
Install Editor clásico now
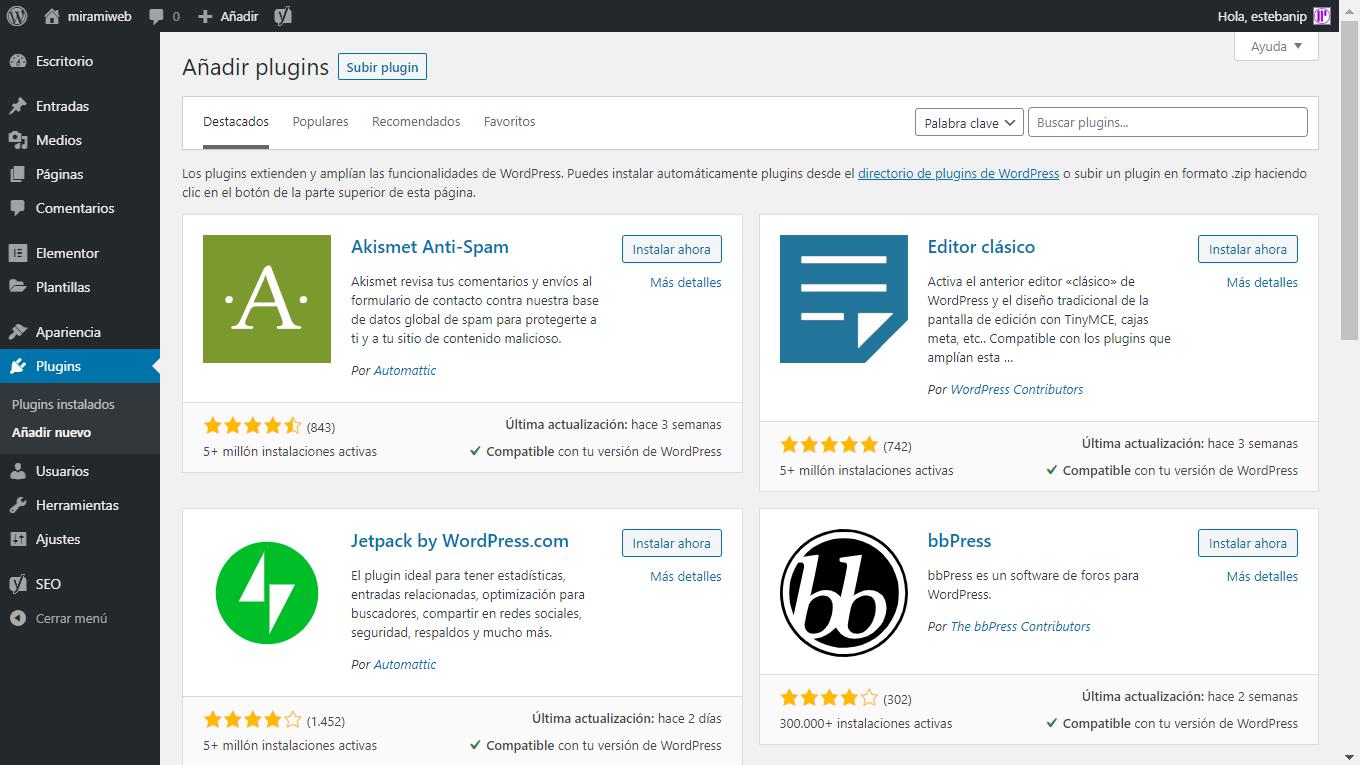coord(1247,249)
